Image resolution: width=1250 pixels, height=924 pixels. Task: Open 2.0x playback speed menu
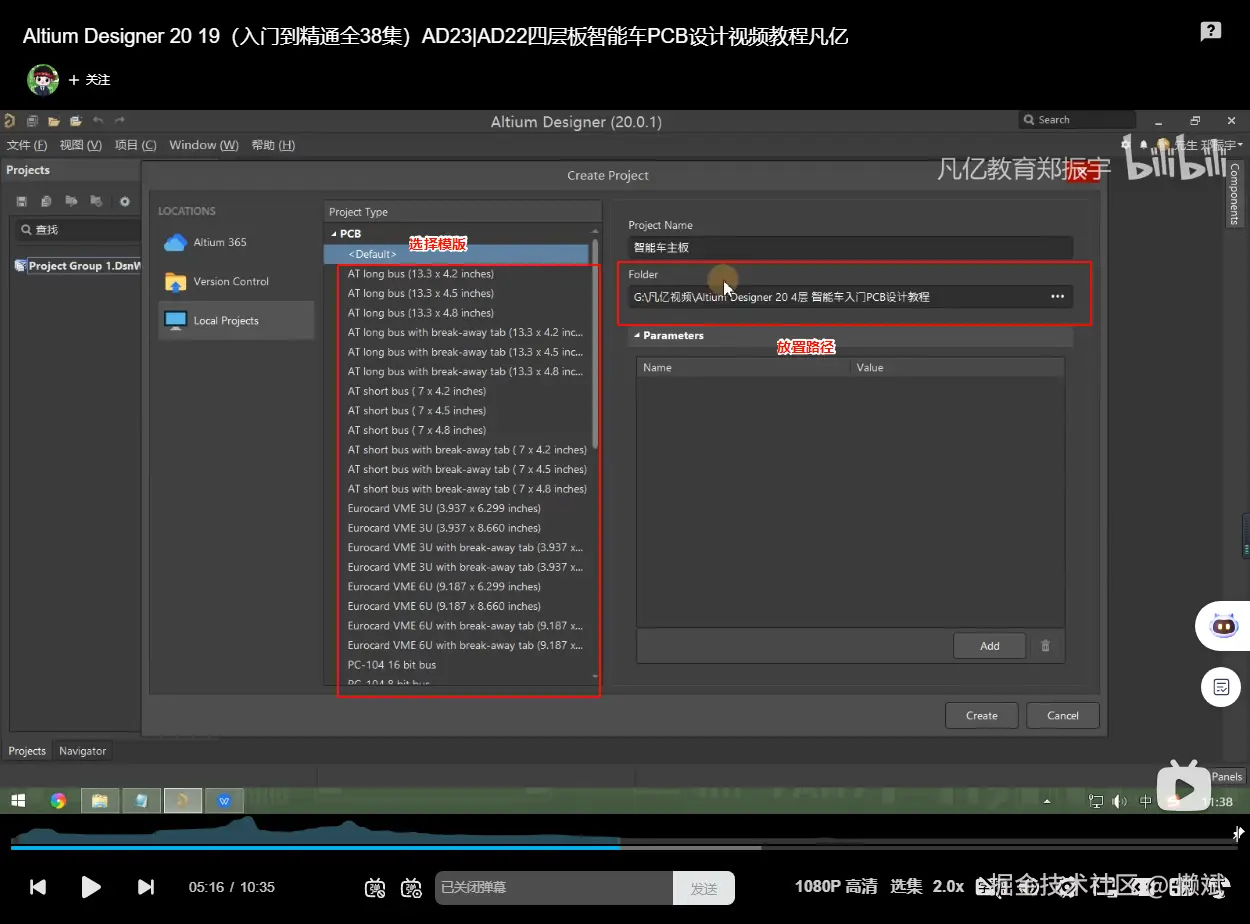948,886
